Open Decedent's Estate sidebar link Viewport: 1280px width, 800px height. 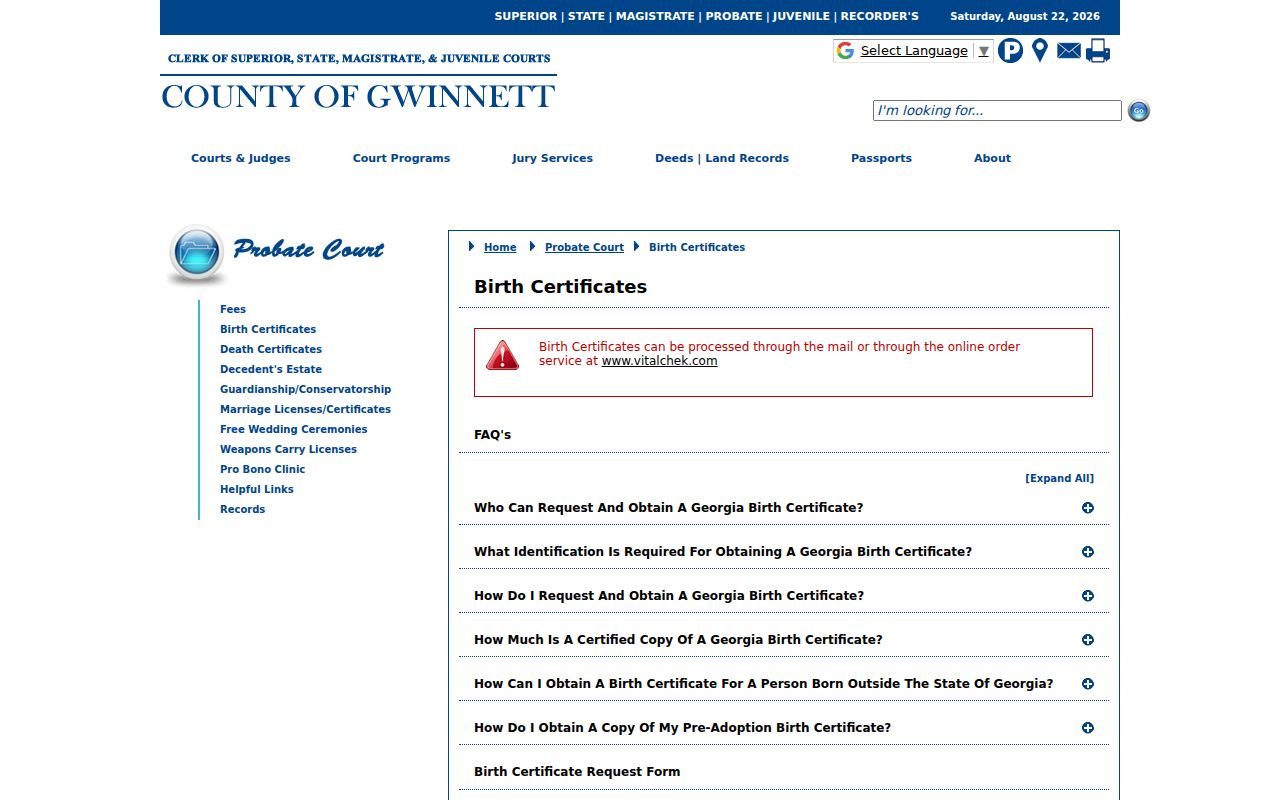[271, 369]
